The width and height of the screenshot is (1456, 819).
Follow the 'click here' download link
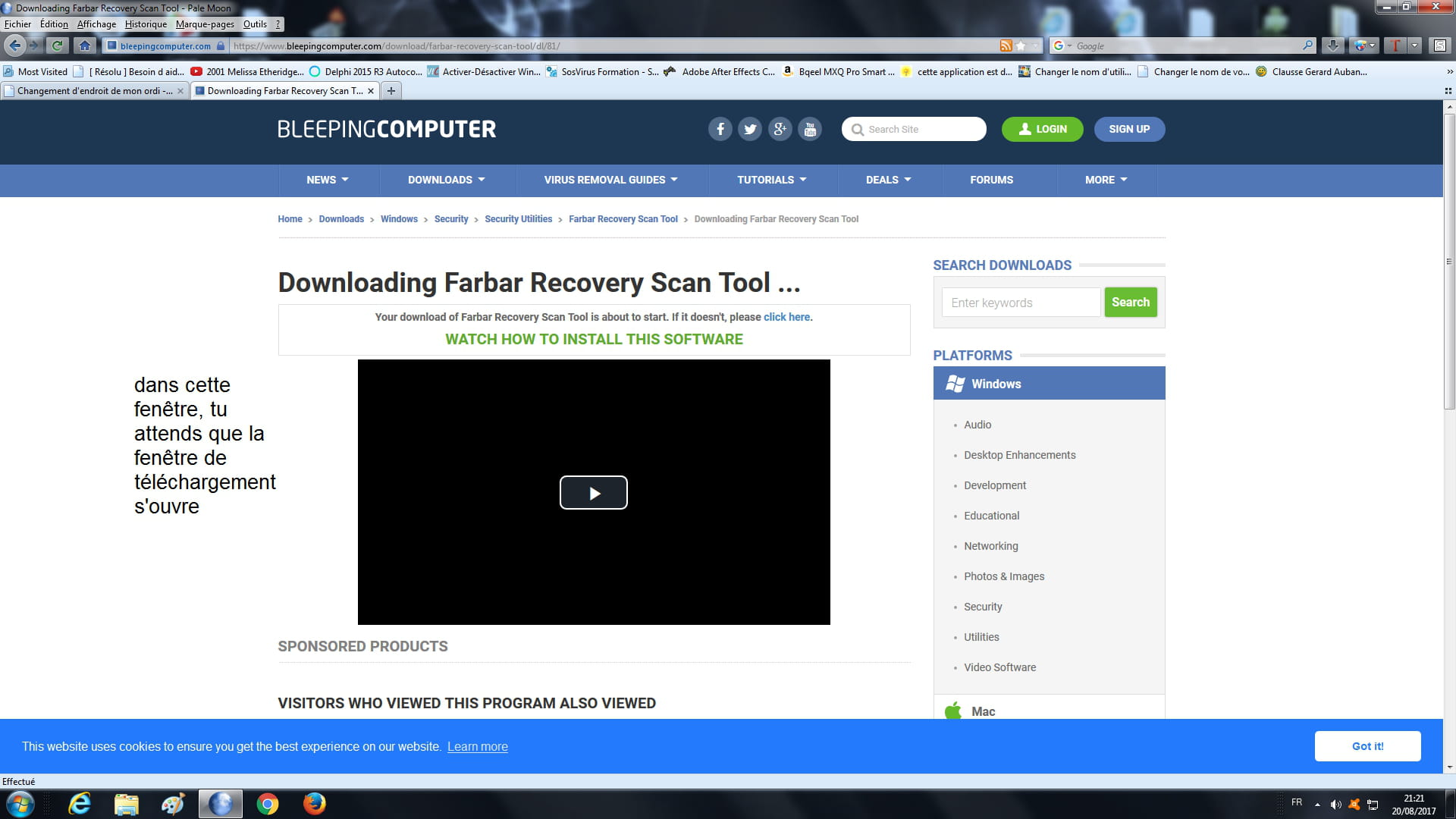[786, 317]
